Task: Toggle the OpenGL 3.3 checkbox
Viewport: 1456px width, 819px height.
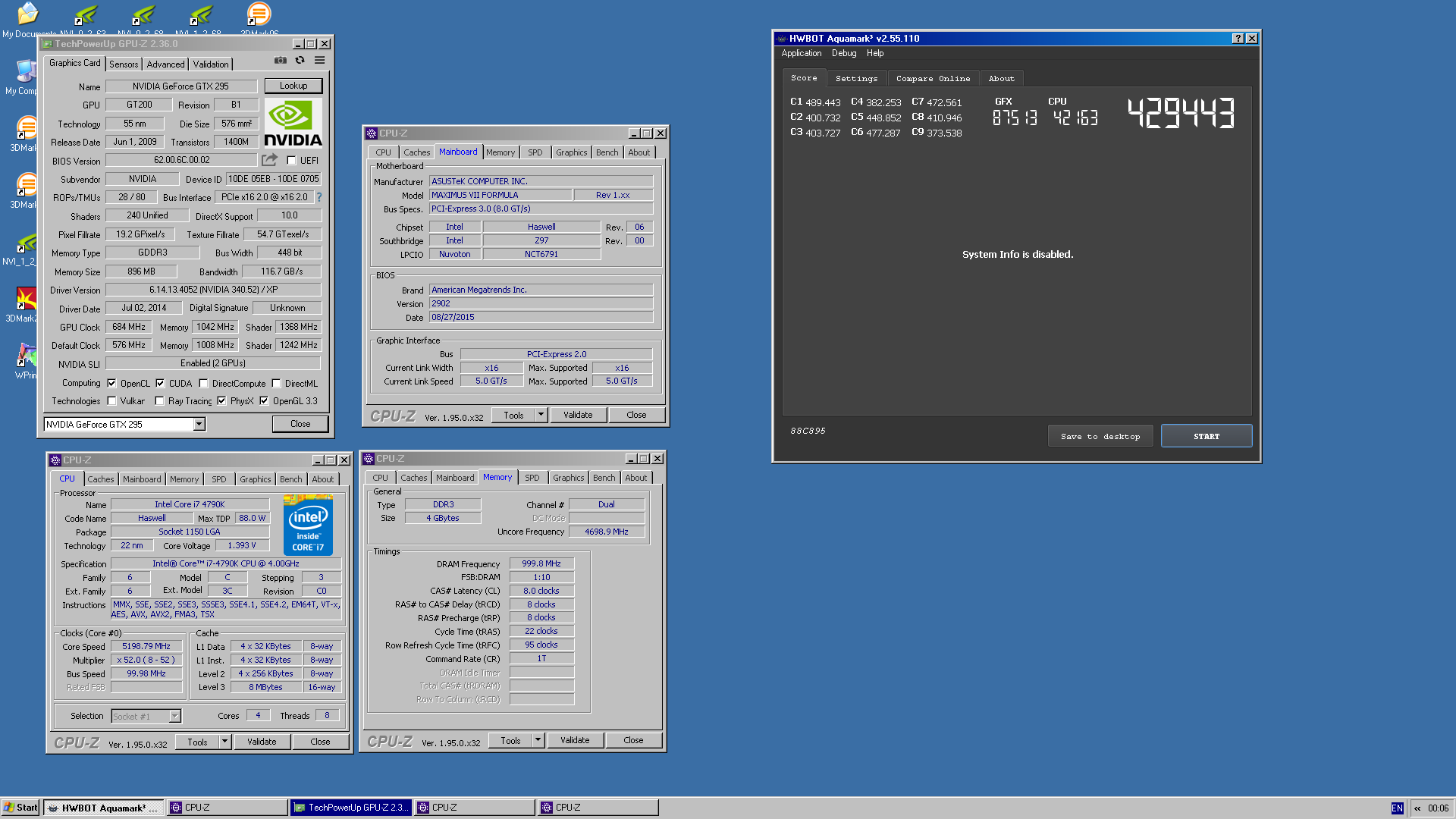Action: coord(264,400)
